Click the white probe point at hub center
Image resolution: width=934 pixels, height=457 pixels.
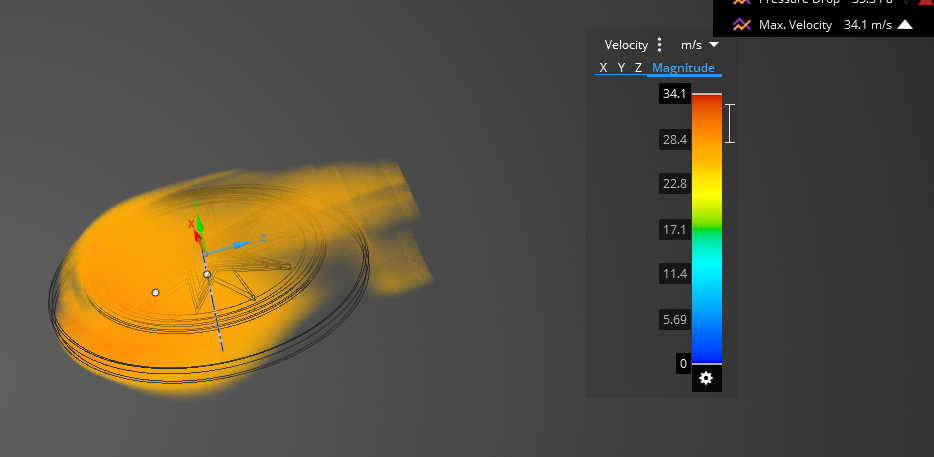[207, 274]
